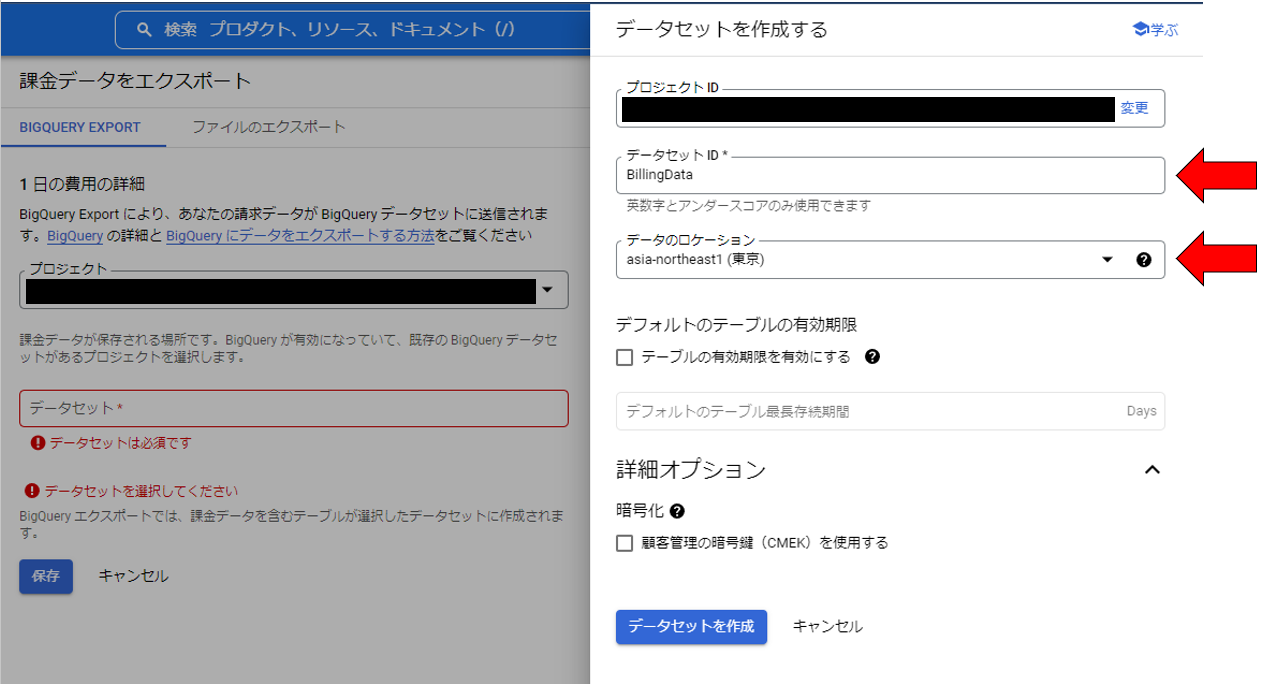
Task: Click the 1 日の費用の詳細 heading
Action: click(82, 184)
